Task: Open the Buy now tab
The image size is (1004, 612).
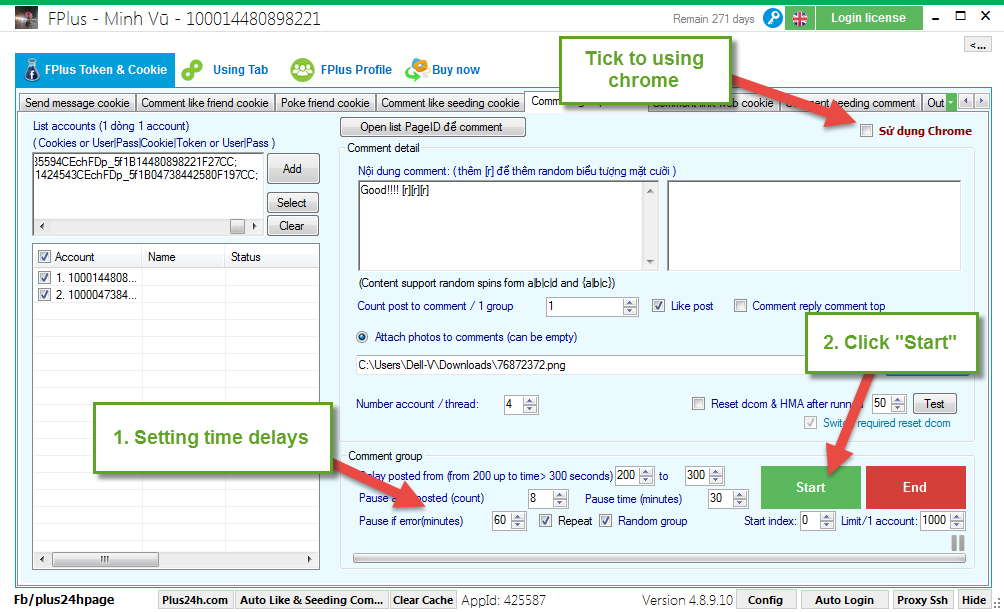Action: coord(443,70)
